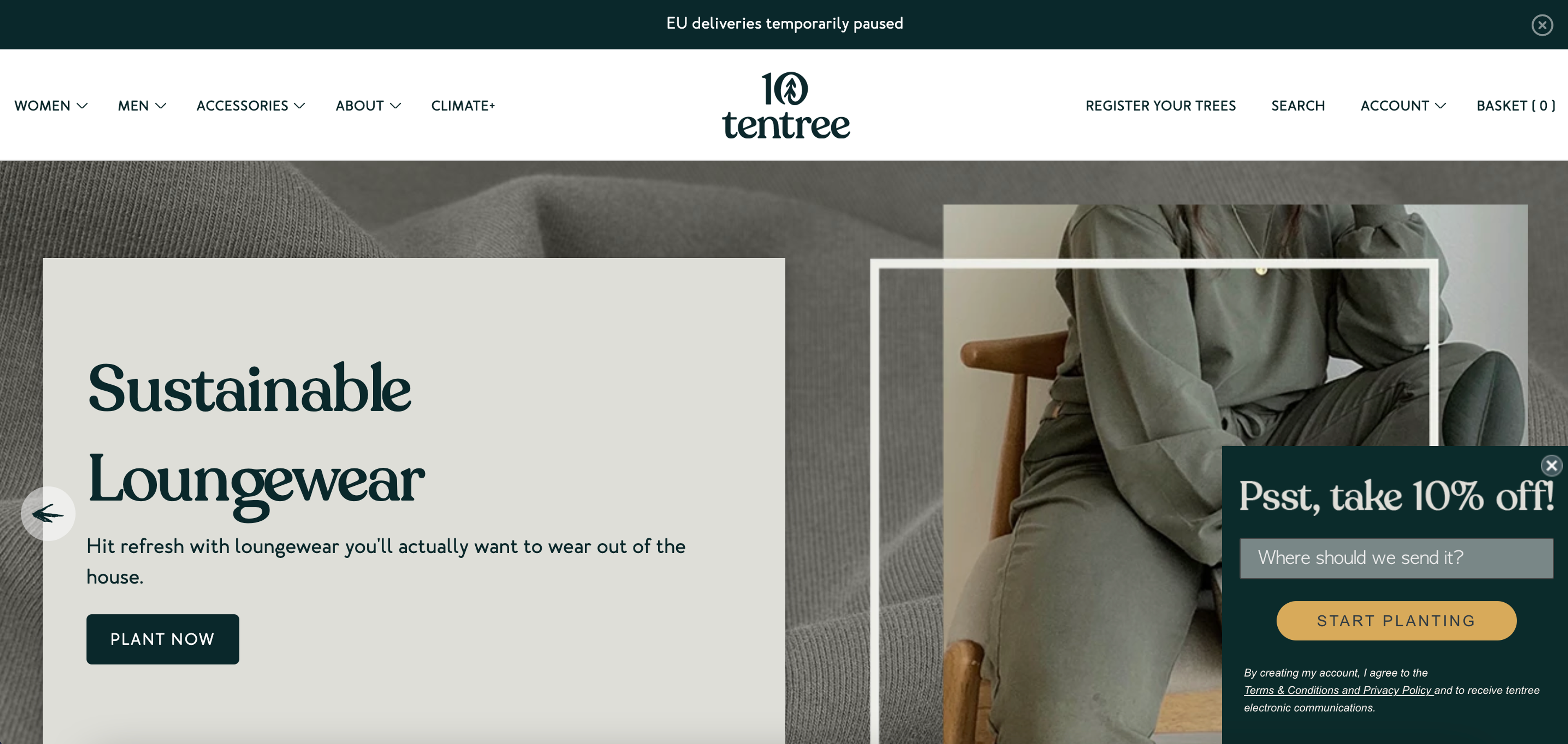Click the tentree logo in the header
The image size is (1568, 744).
[x=786, y=105]
